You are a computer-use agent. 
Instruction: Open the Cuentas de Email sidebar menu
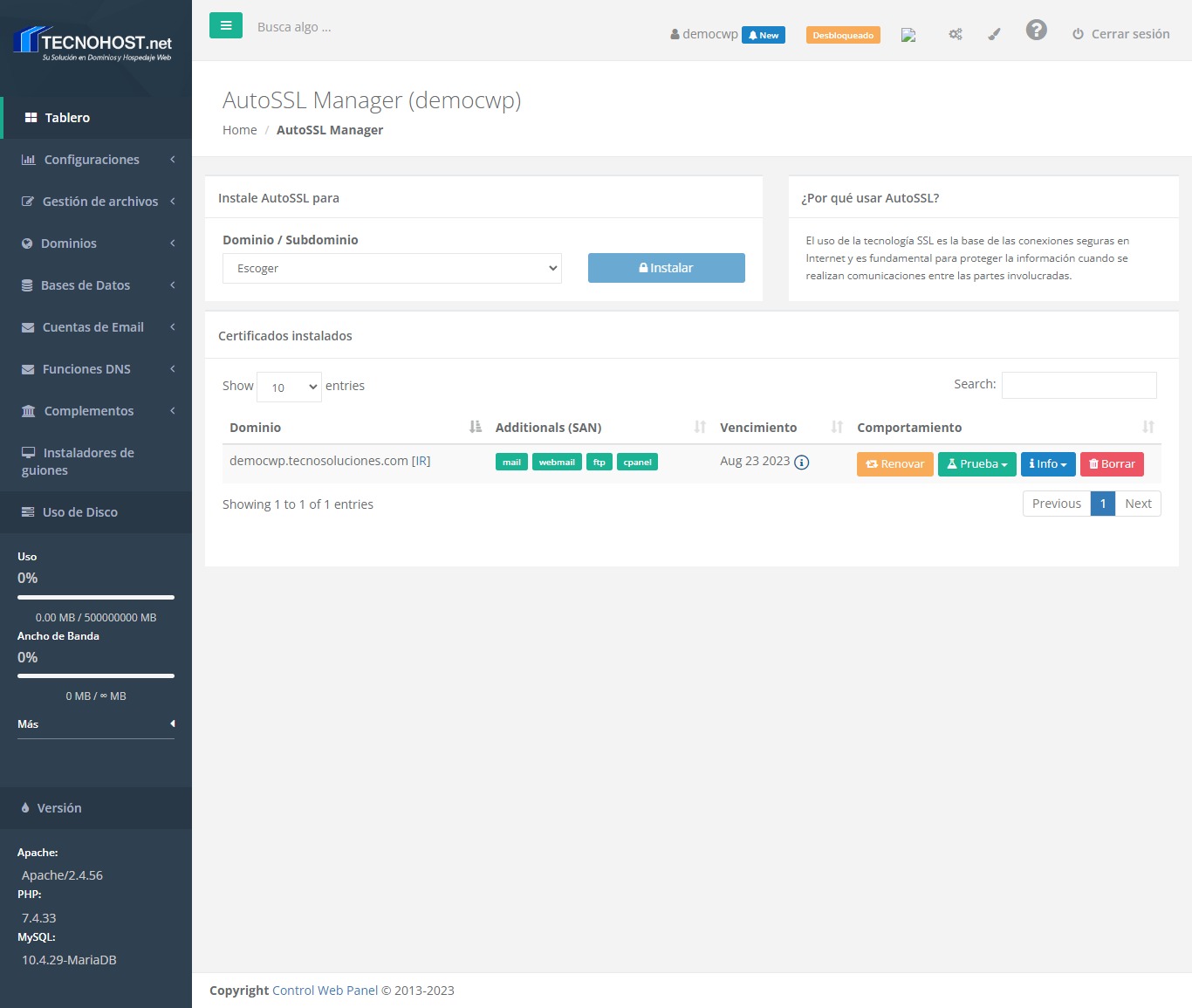coord(96,327)
